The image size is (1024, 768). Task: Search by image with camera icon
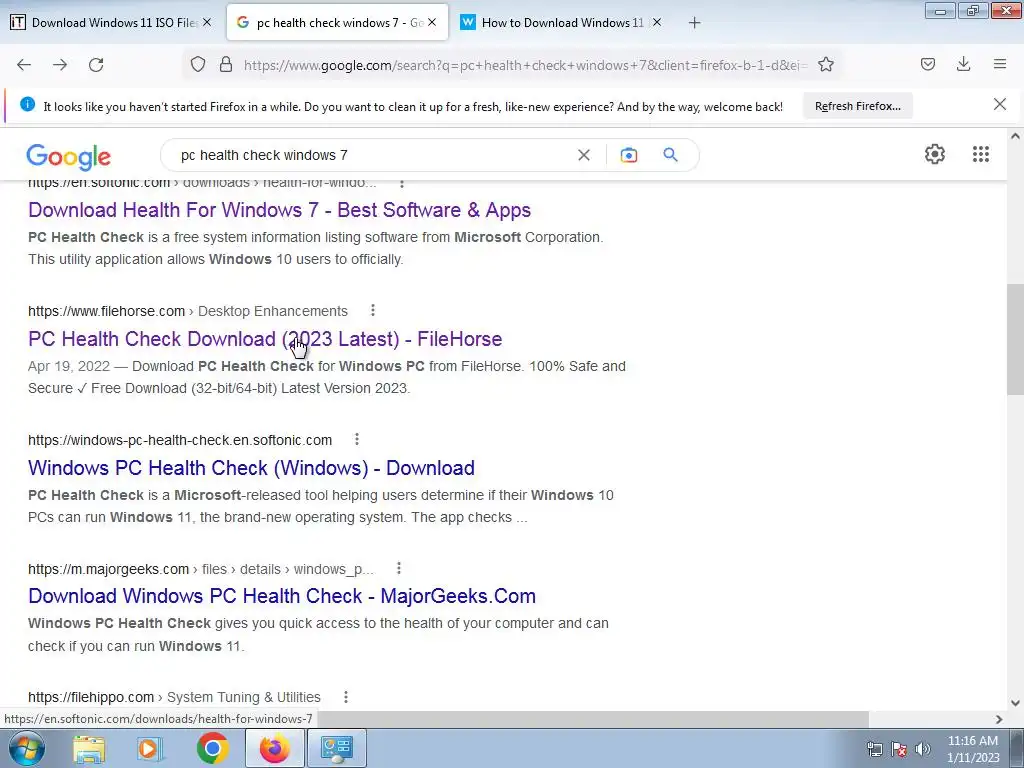click(x=628, y=155)
